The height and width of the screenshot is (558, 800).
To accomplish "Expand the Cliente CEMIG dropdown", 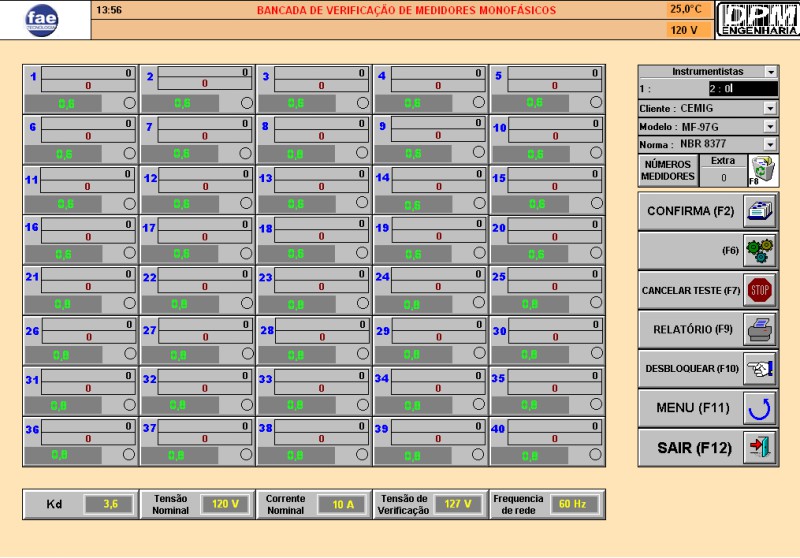I will 770,108.
